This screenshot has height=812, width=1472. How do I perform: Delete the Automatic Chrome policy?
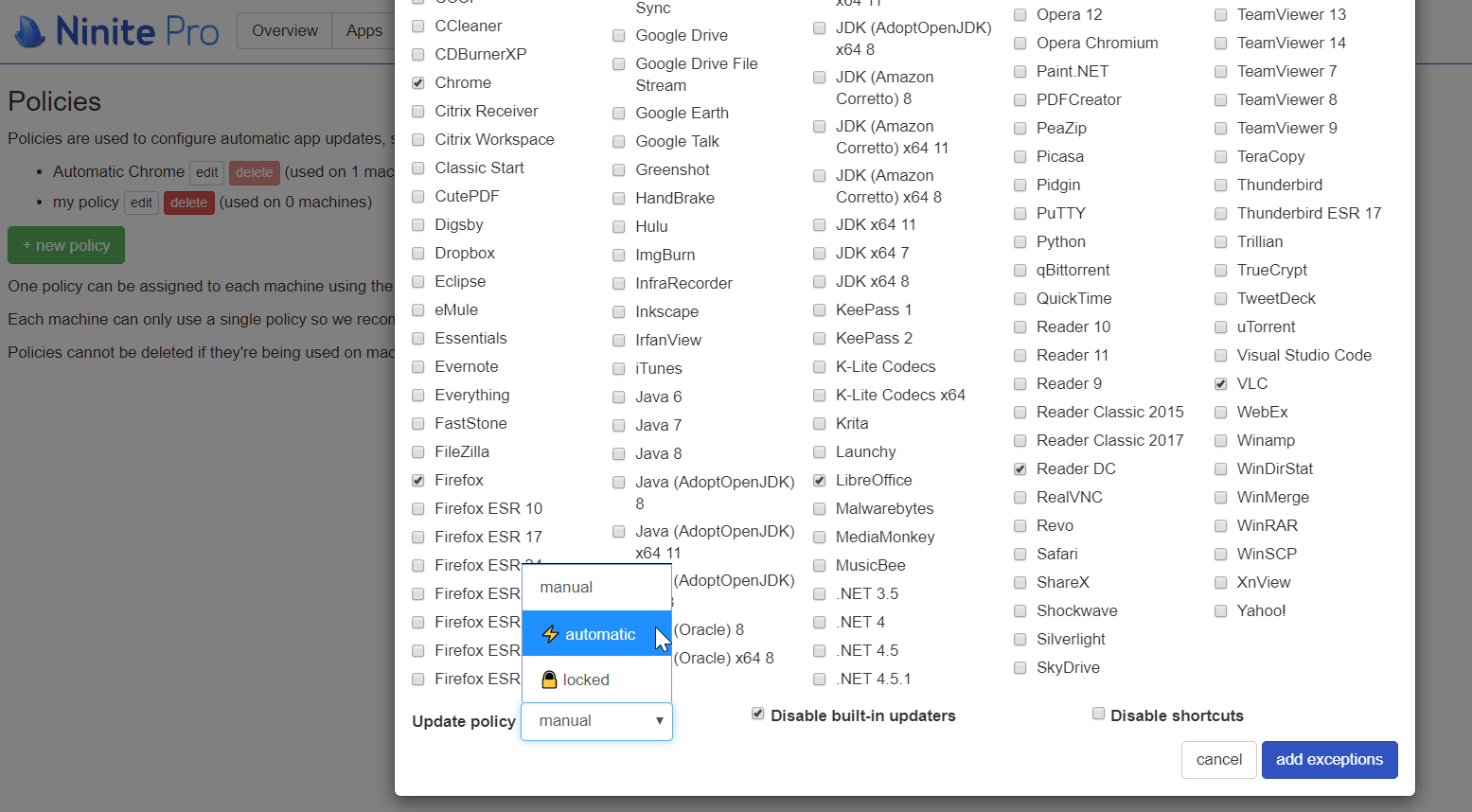click(254, 173)
